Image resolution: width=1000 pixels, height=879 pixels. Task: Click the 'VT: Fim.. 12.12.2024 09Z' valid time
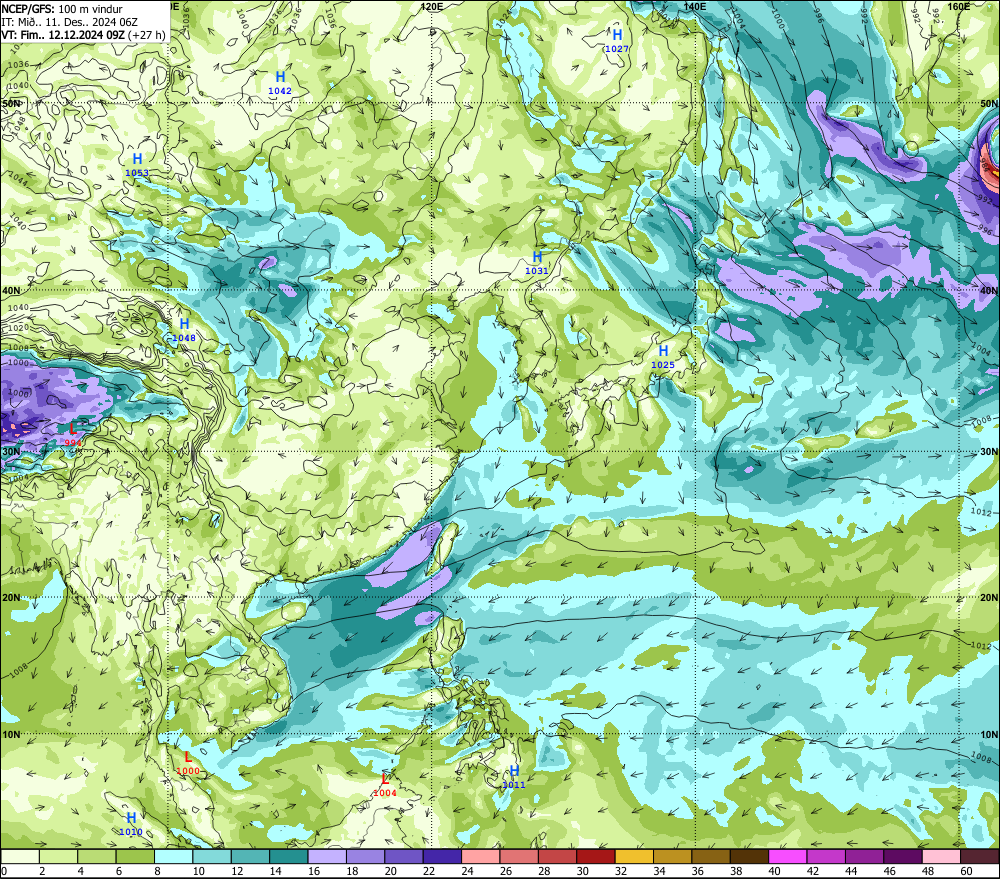[x=63, y=34]
